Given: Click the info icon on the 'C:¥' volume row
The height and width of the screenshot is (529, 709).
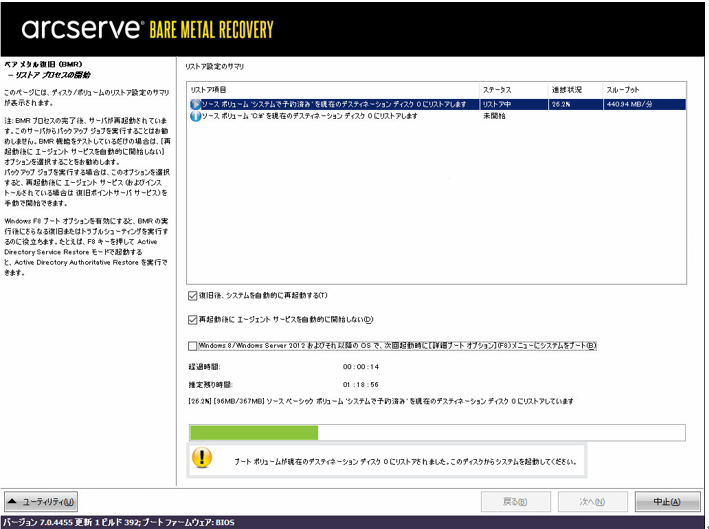Looking at the screenshot, I should 195,116.
